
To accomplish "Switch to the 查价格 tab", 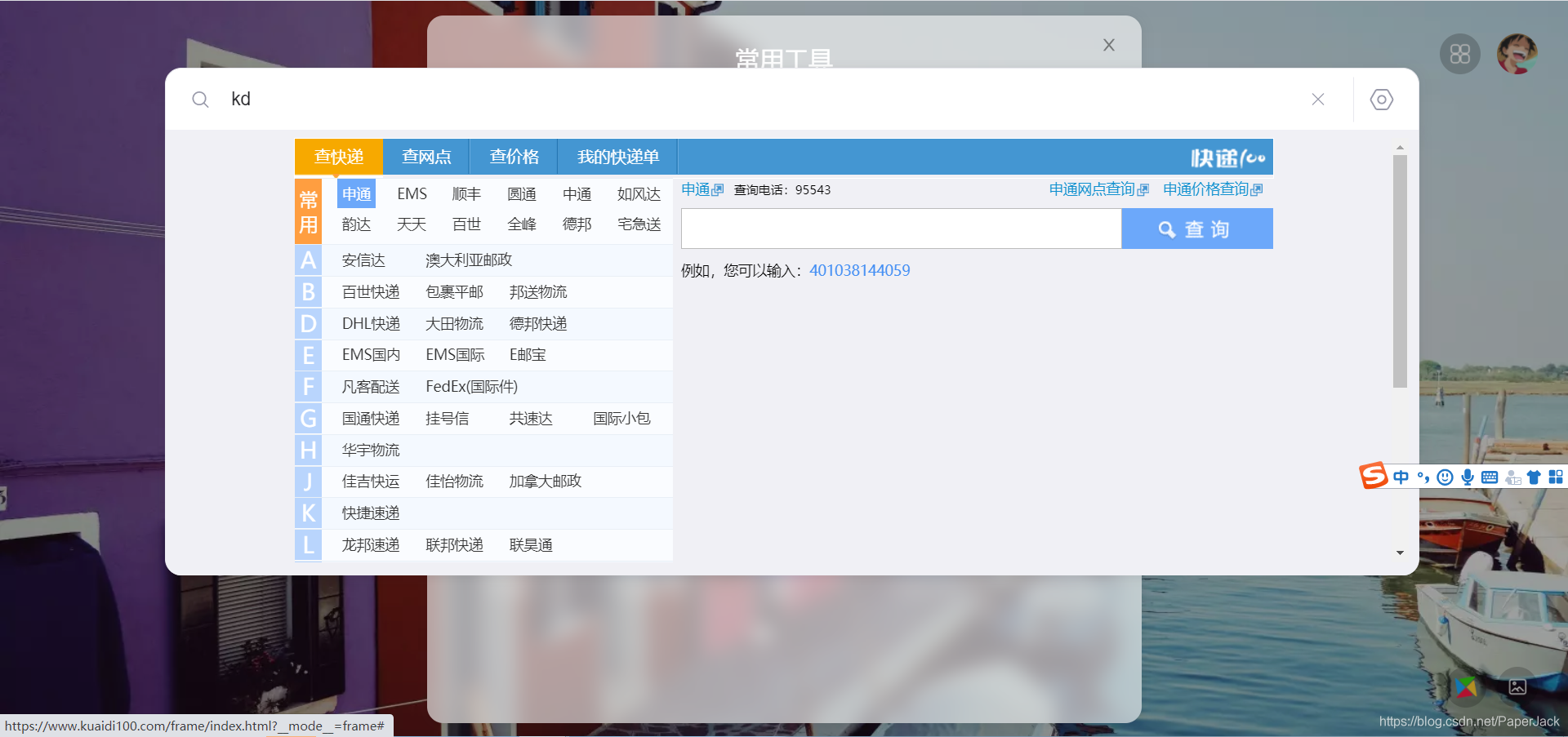I will point(514,156).
